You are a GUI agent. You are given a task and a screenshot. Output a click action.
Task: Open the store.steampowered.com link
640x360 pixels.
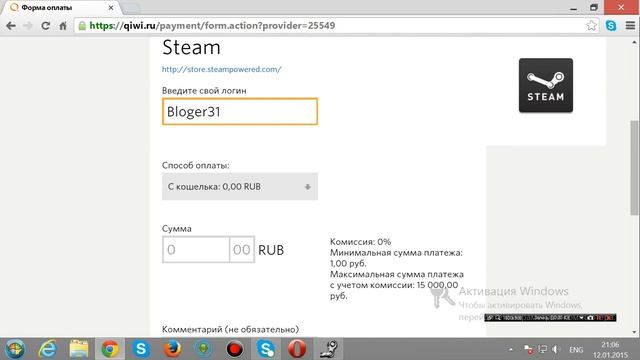[222, 69]
